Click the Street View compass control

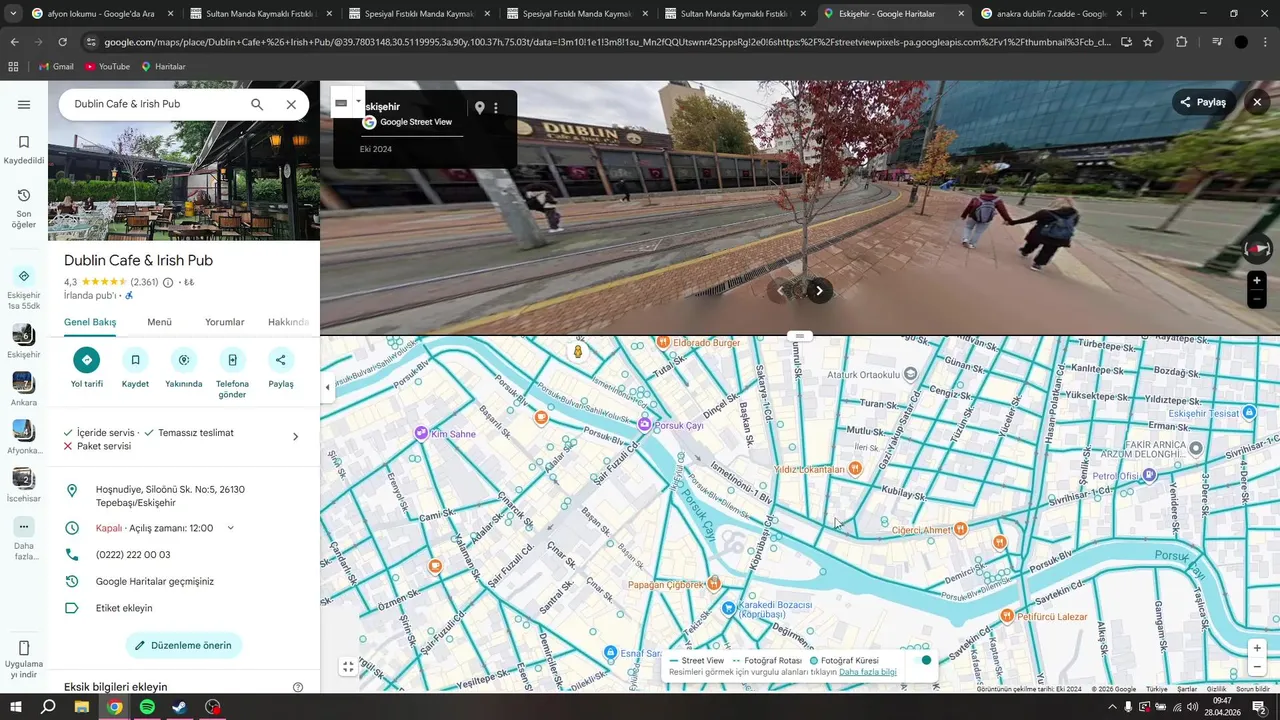[x=1257, y=248]
